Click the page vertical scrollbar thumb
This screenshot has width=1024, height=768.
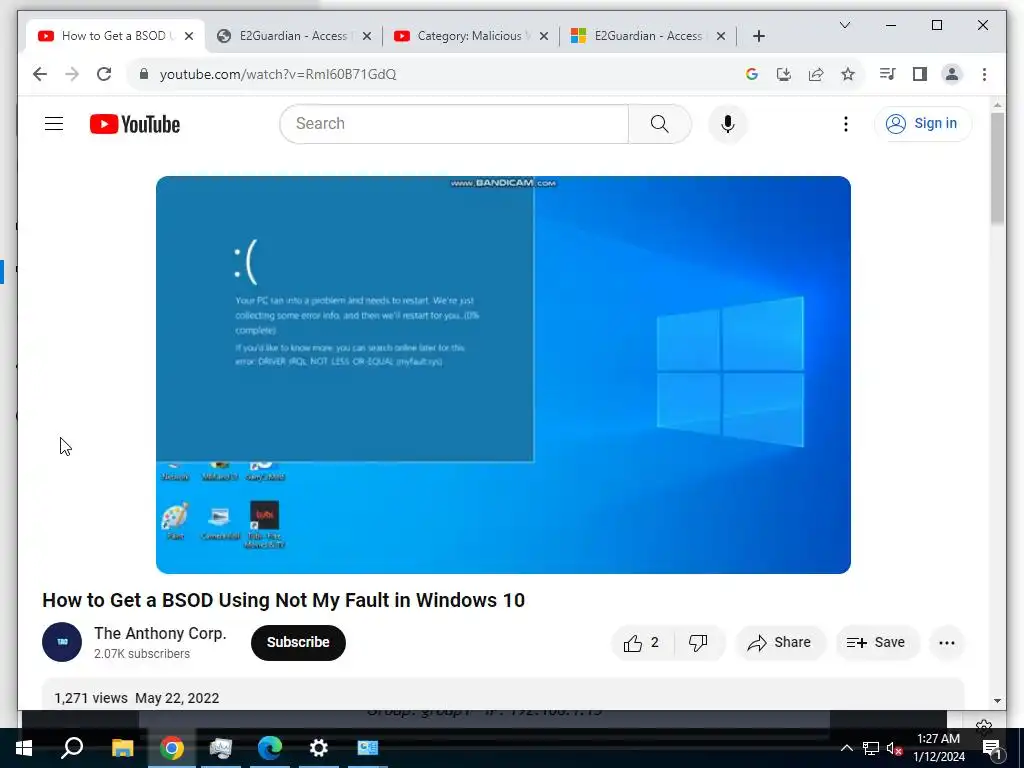click(997, 168)
